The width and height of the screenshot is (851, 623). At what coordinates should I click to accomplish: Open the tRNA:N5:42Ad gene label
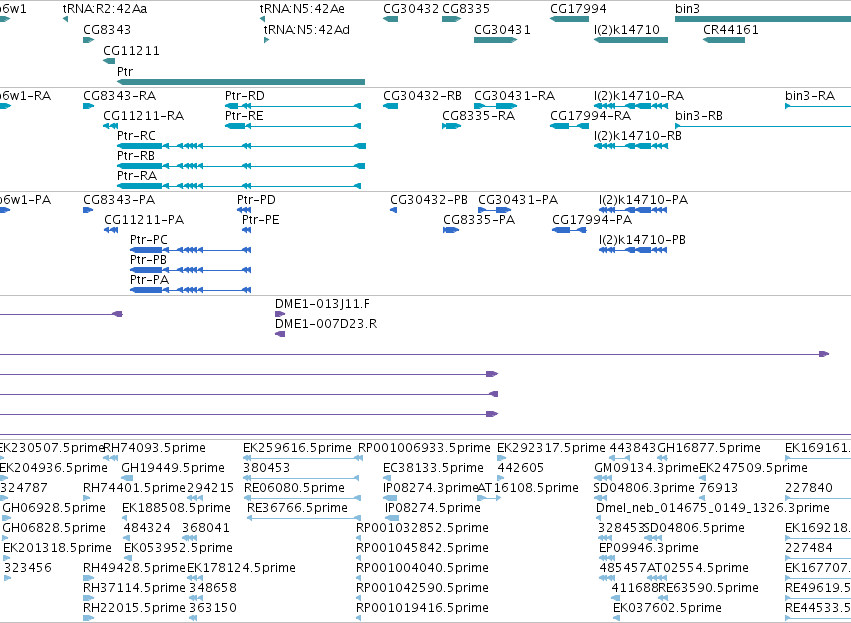[x=307, y=30]
